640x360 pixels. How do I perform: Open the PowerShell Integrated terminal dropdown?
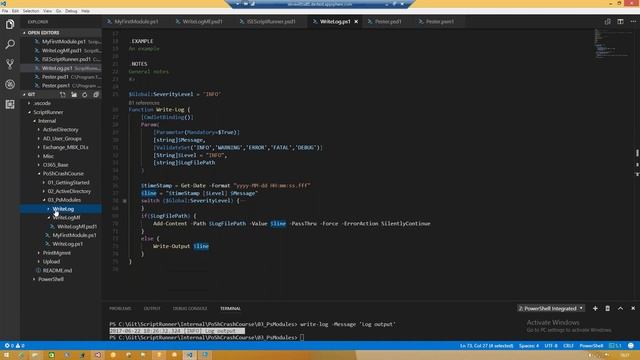coord(551,309)
